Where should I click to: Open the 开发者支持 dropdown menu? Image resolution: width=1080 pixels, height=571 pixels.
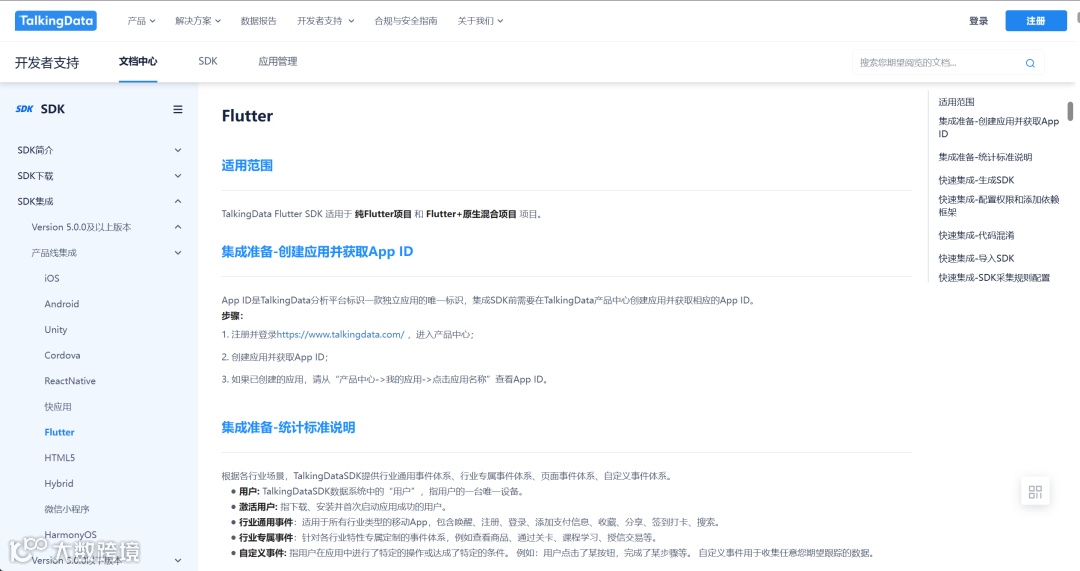point(325,21)
